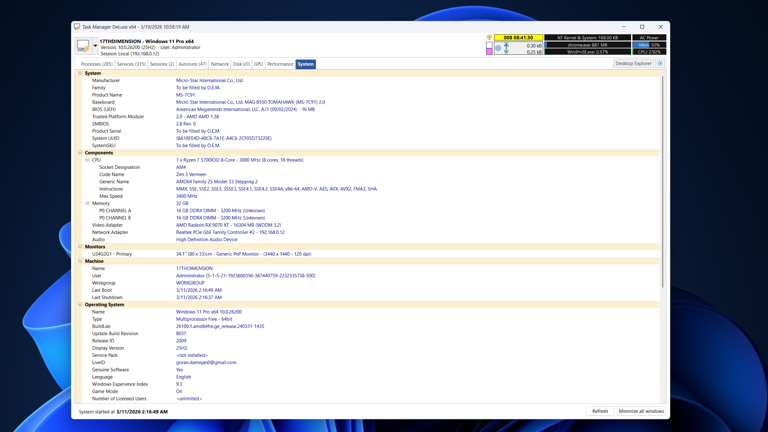This screenshot has height=432, width=768.
Task: Select the P0 CHANNEL B memory row
Action: [x=371, y=217]
